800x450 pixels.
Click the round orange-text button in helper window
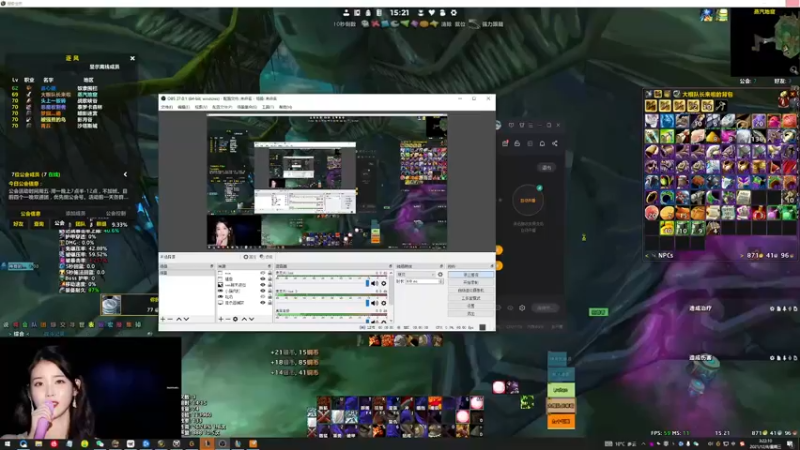tap(528, 200)
